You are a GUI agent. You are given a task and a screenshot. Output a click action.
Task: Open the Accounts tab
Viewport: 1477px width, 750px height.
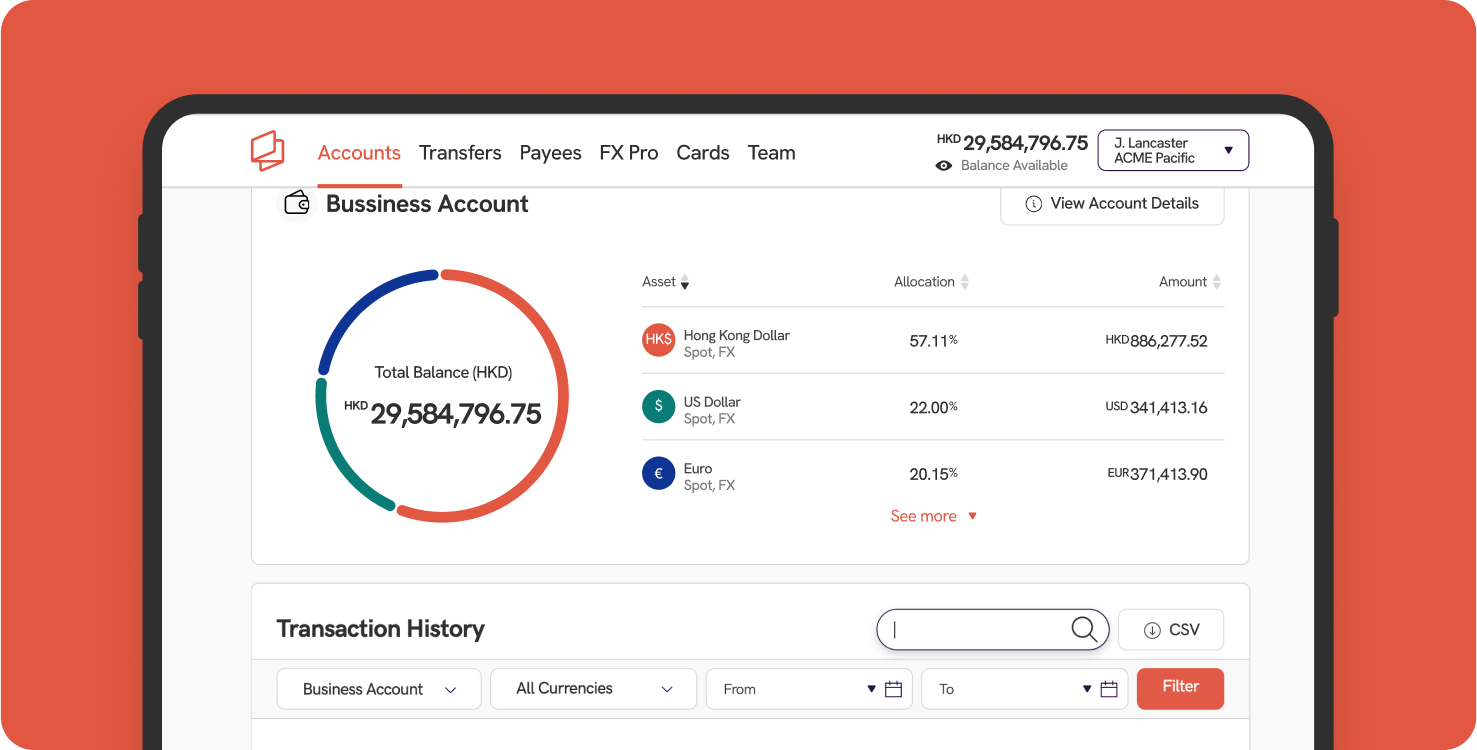[x=359, y=153]
